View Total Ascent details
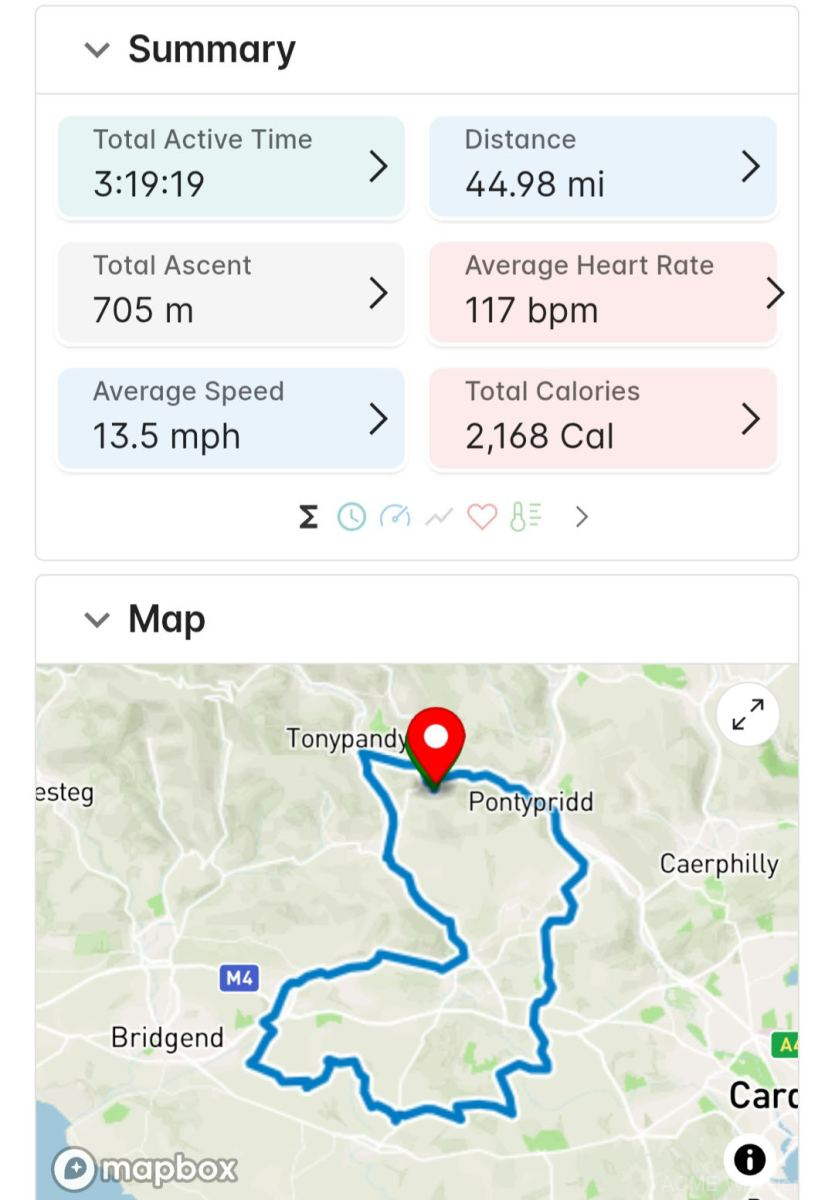Screen dimensions: 825x1200 [231, 293]
